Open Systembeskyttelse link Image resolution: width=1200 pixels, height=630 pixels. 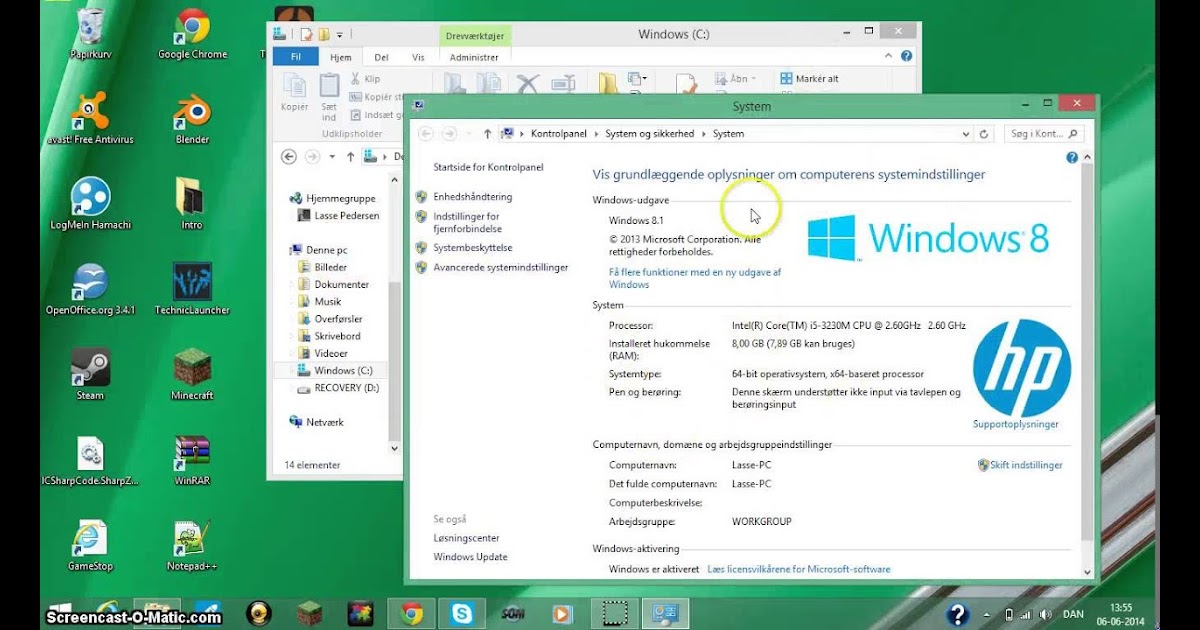click(x=472, y=248)
